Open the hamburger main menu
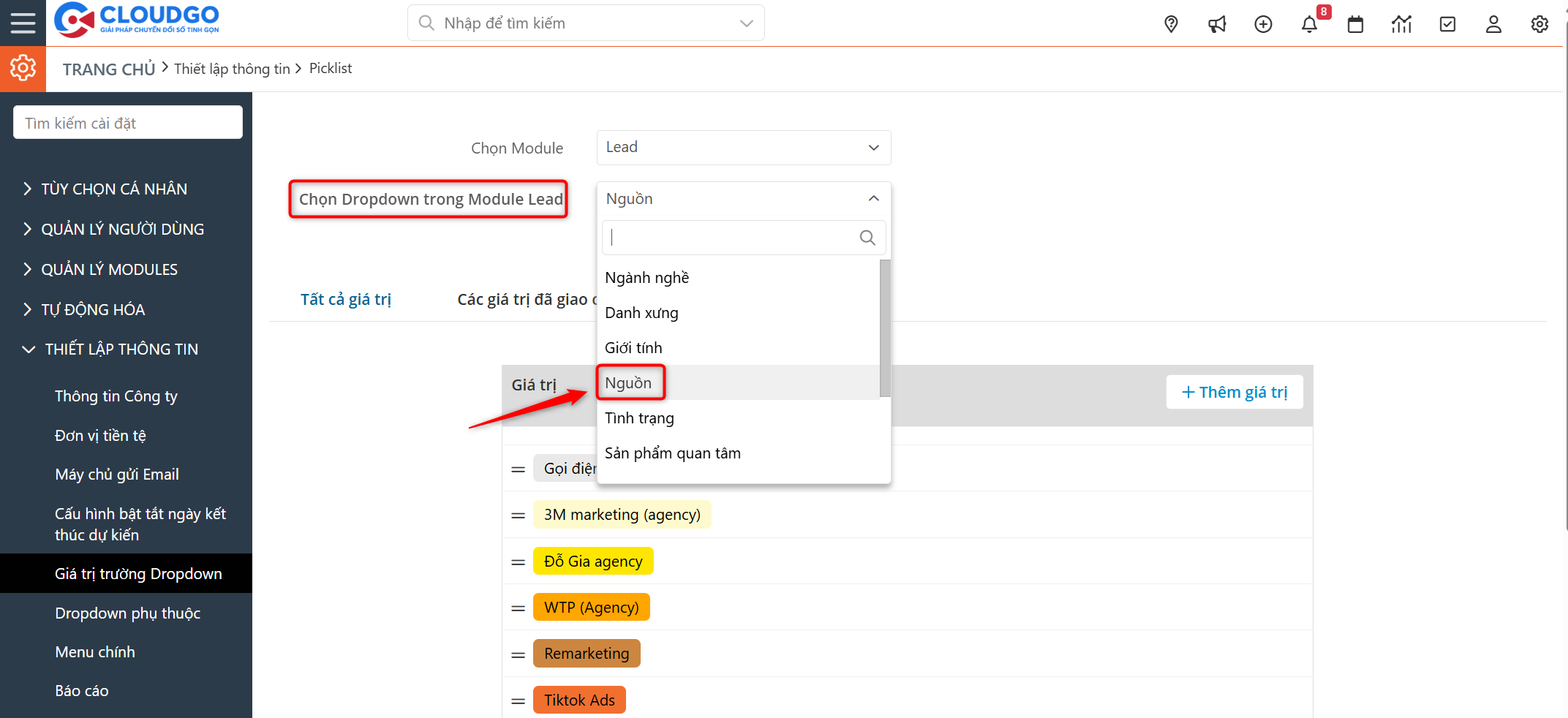 point(23,23)
